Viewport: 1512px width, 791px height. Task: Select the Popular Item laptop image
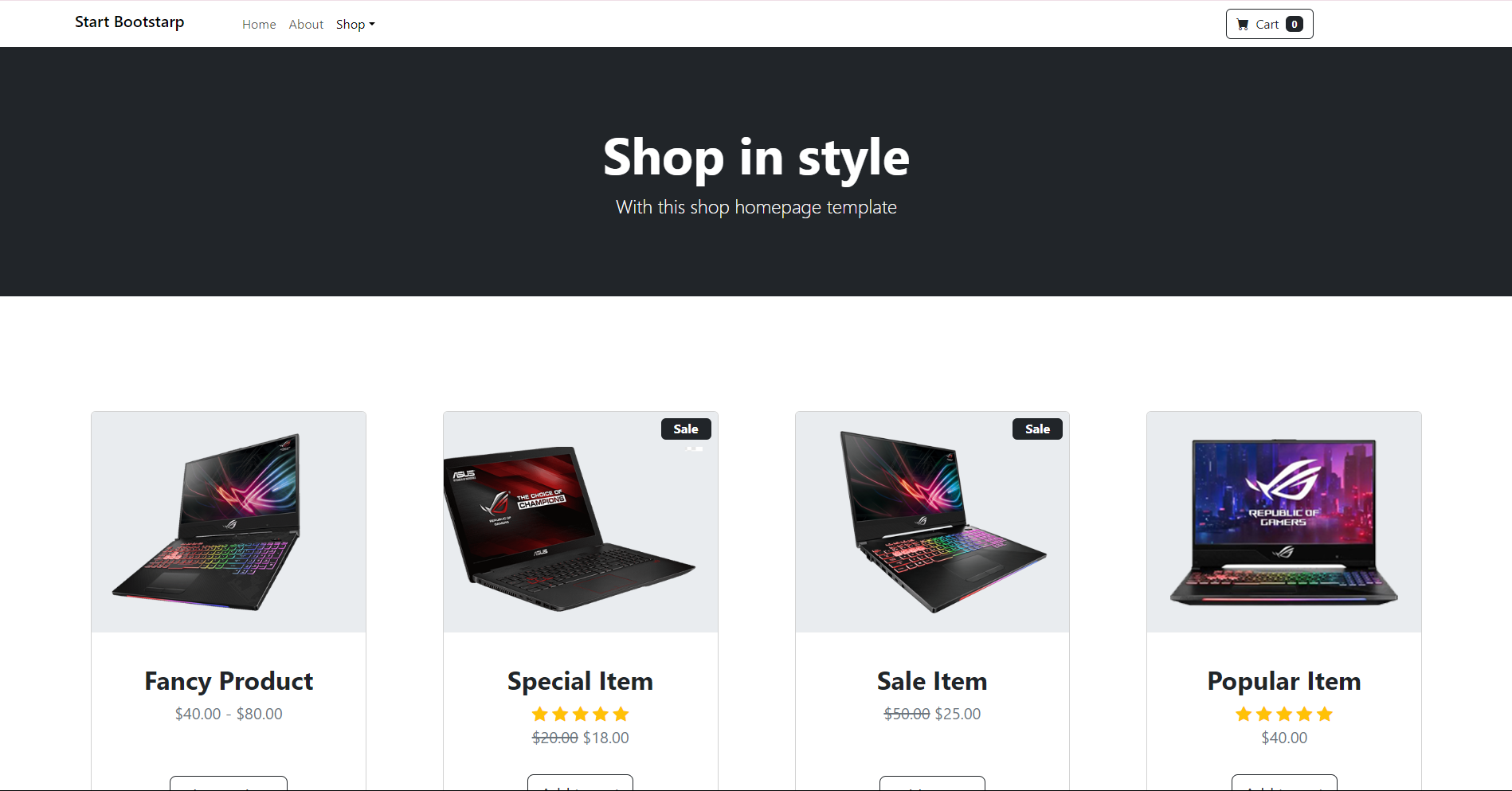1284,522
